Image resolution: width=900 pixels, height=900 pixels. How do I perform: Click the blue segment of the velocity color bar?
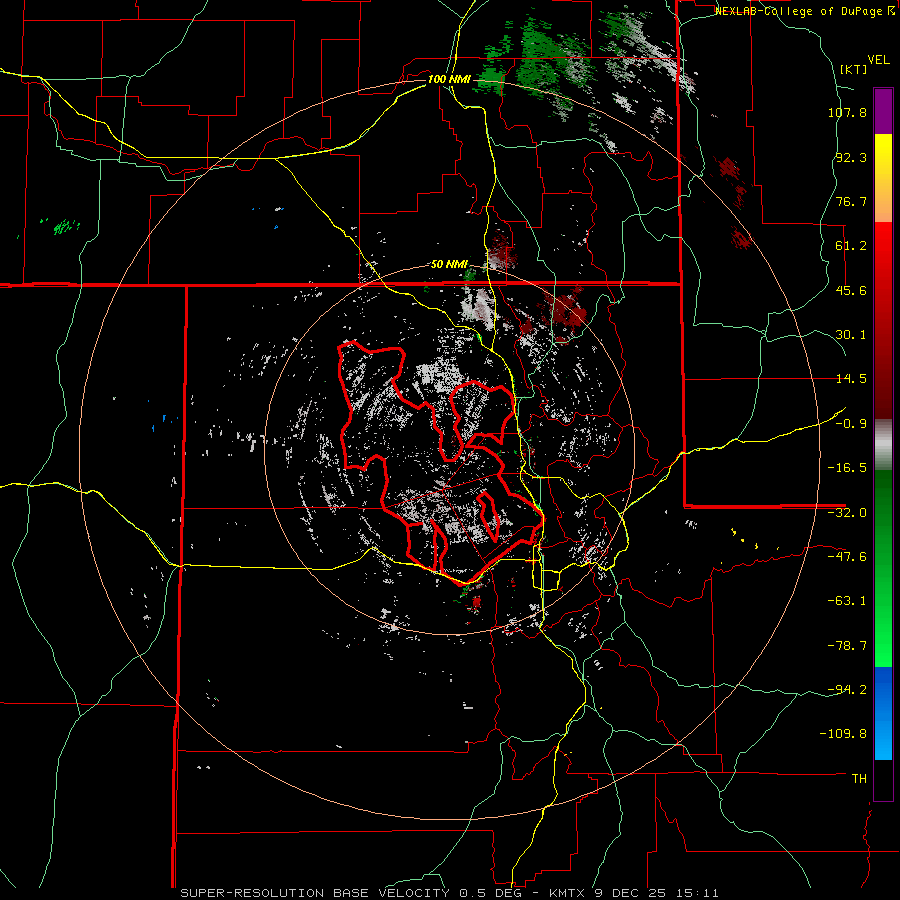pos(883,713)
